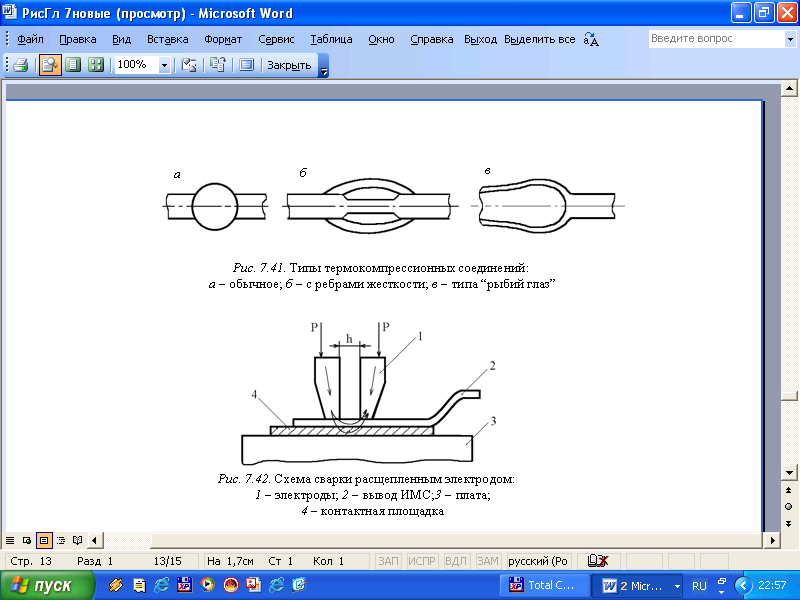This screenshot has width=800, height=600.
Task: Select the Print Layout view icon
Action: tap(44, 540)
